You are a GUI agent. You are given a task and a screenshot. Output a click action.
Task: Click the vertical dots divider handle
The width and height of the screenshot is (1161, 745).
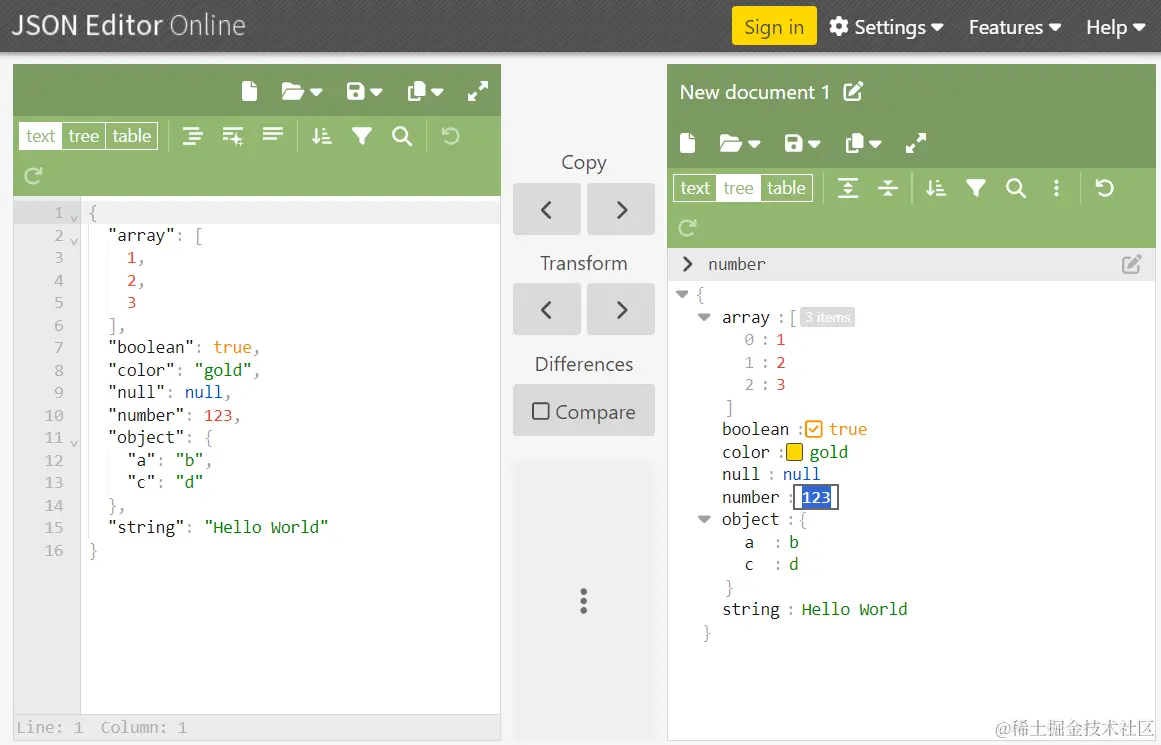[x=583, y=601]
